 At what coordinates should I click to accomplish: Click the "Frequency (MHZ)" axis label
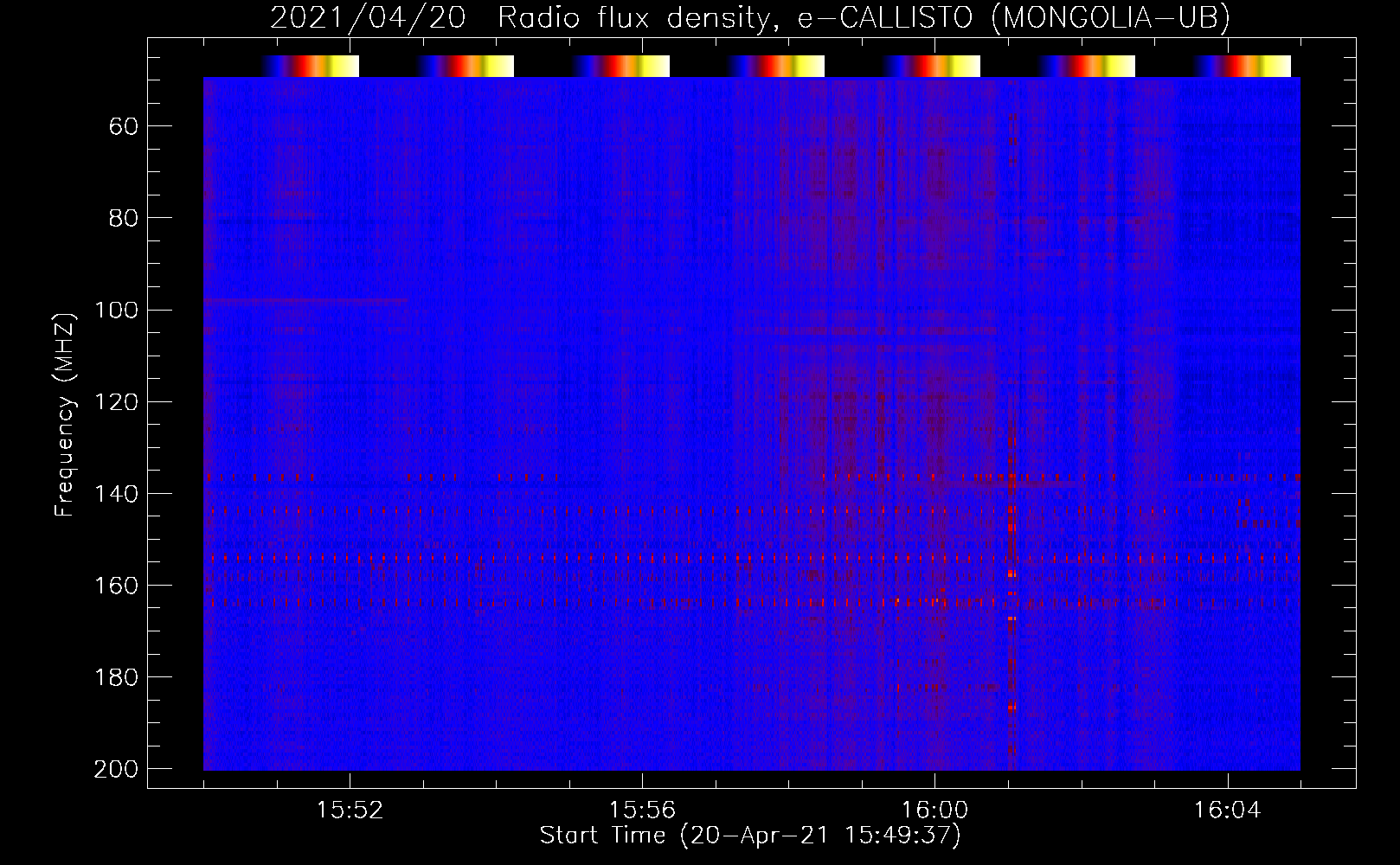(65, 414)
